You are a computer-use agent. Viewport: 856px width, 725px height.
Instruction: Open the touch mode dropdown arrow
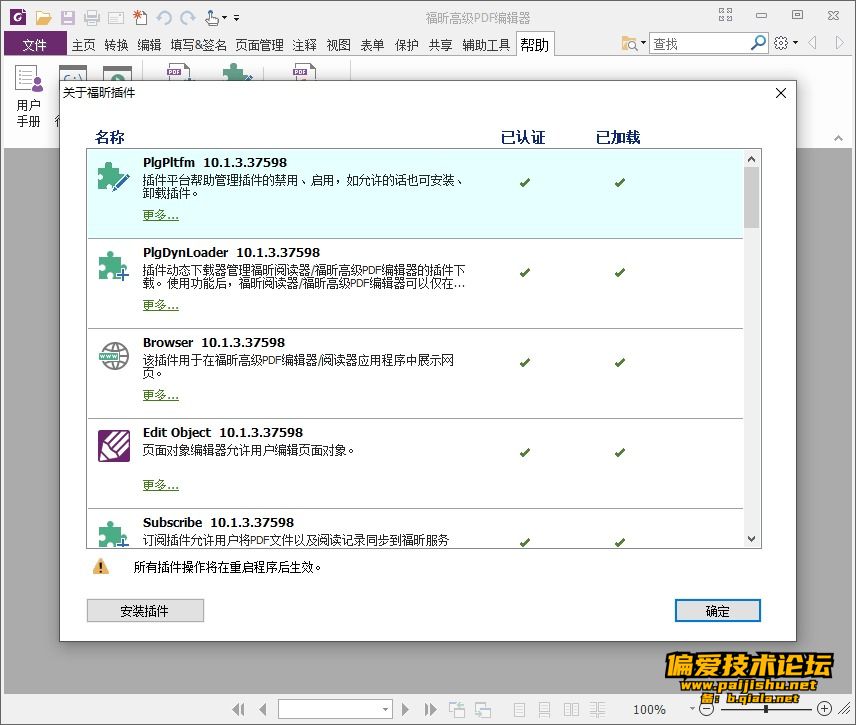(x=224, y=18)
